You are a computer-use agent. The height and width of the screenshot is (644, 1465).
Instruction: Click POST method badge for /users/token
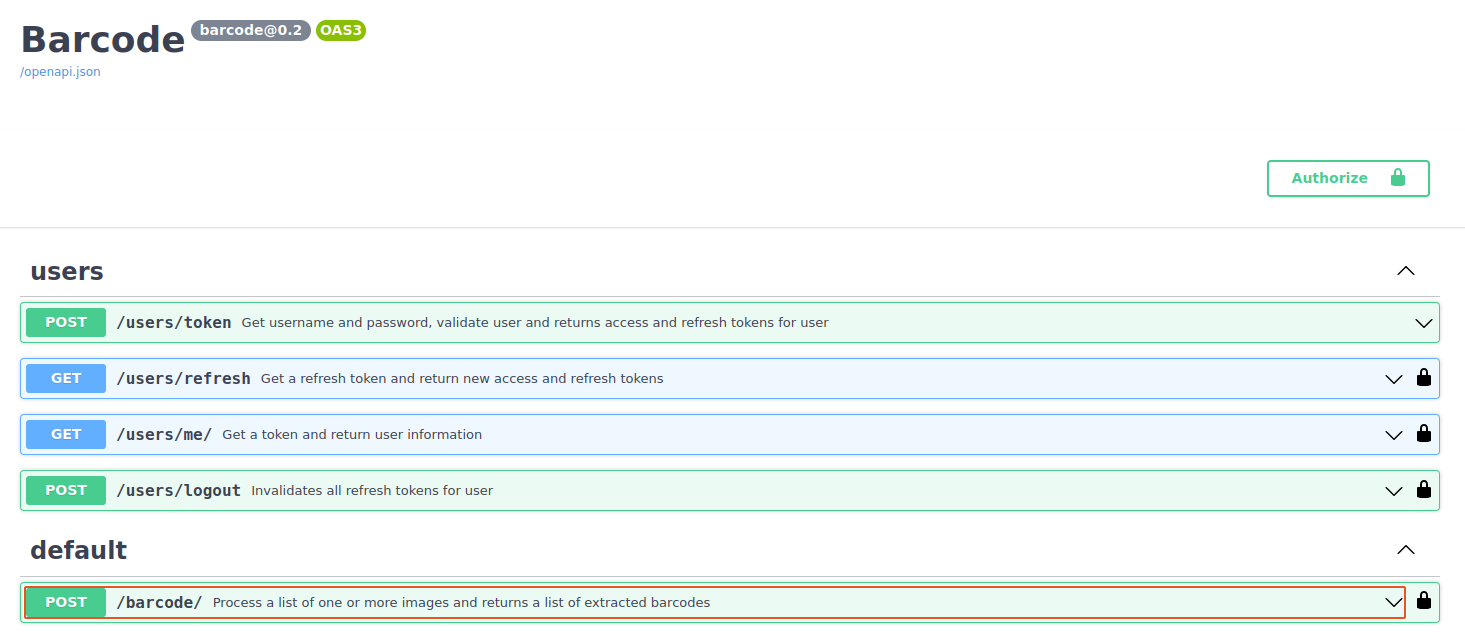[66, 322]
